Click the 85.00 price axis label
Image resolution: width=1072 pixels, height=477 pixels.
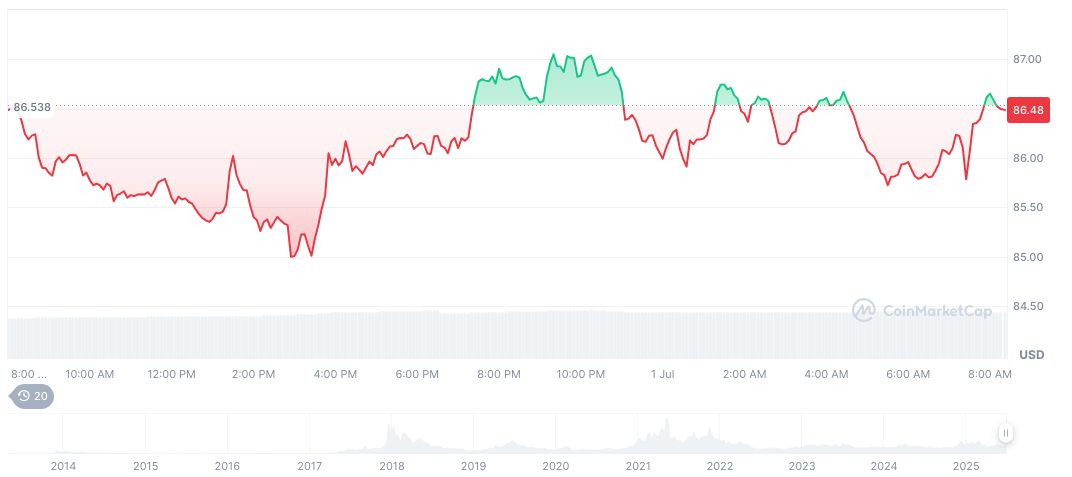(x=1027, y=257)
